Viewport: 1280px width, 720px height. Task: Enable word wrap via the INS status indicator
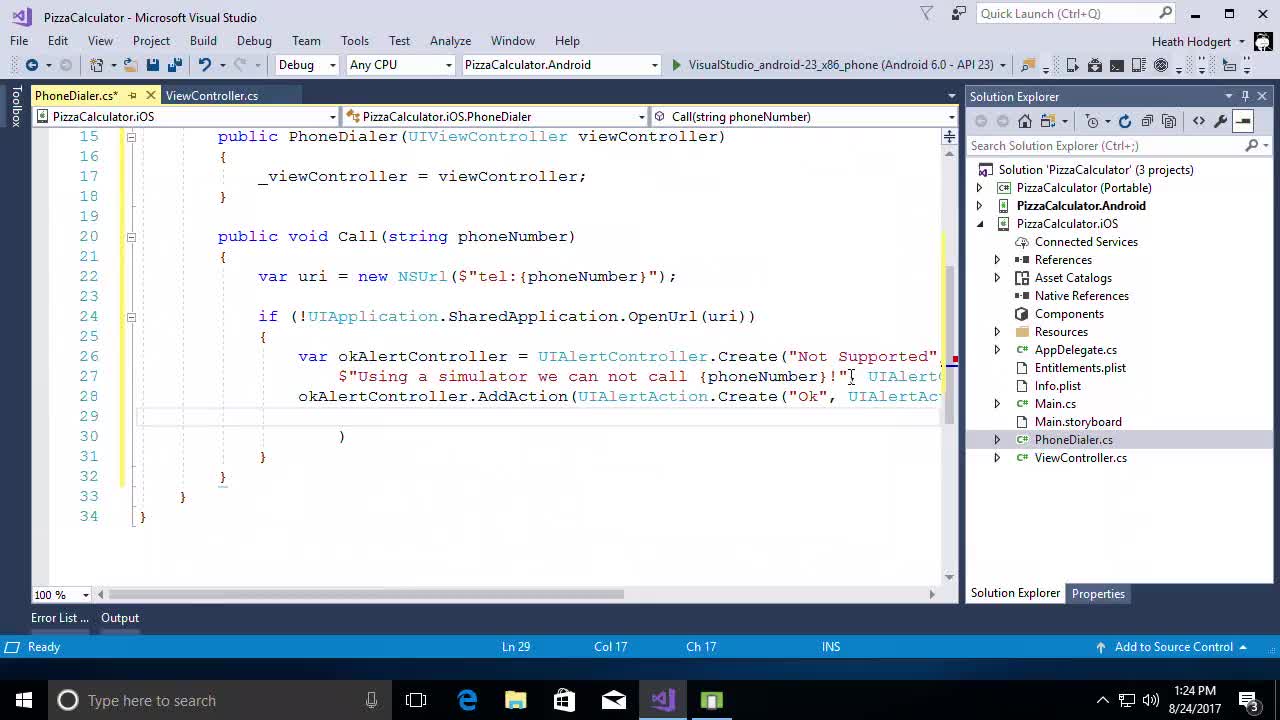tap(831, 646)
